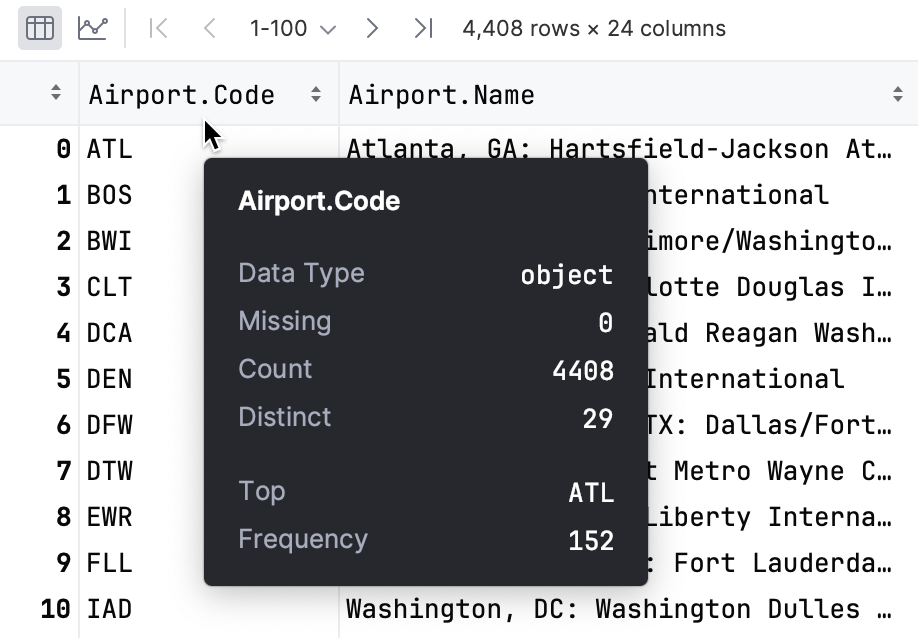Click the Data Type value object

[x=567, y=275]
